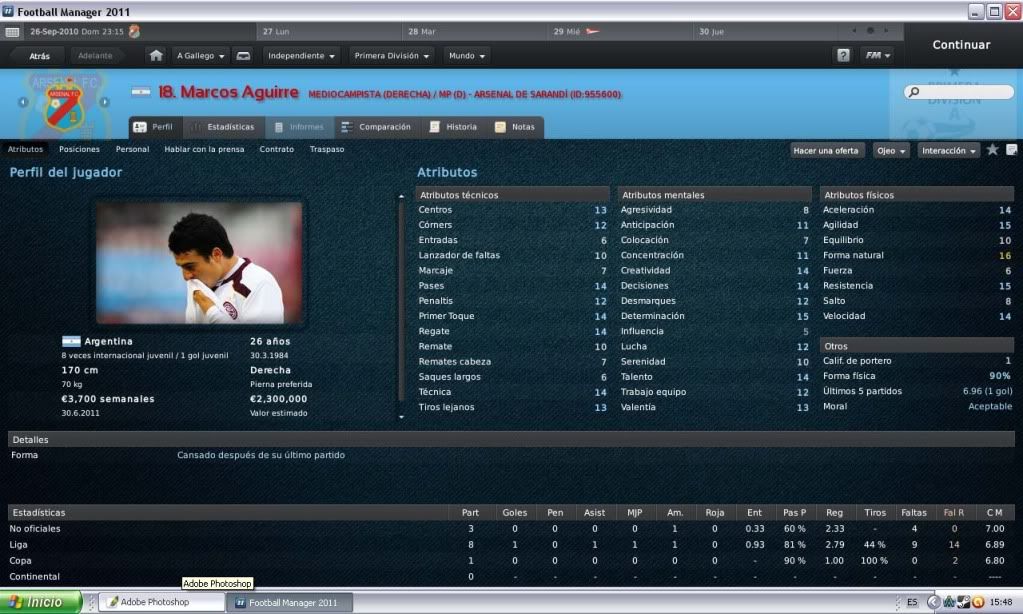Image resolution: width=1023 pixels, height=614 pixels.
Task: Select the Contrato sub-tab
Action: coord(277,149)
